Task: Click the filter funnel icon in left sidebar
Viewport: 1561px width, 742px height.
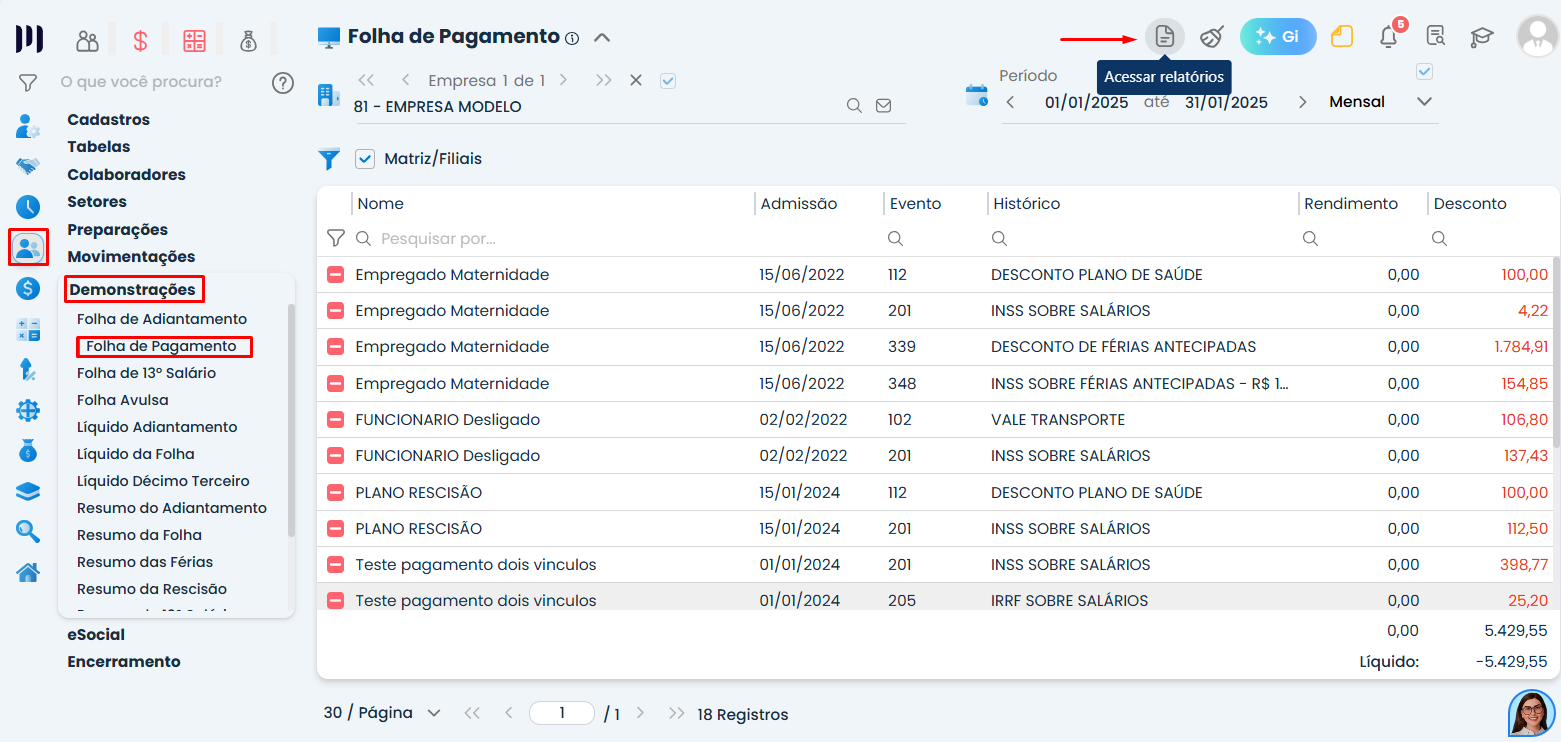Action: click(x=28, y=83)
